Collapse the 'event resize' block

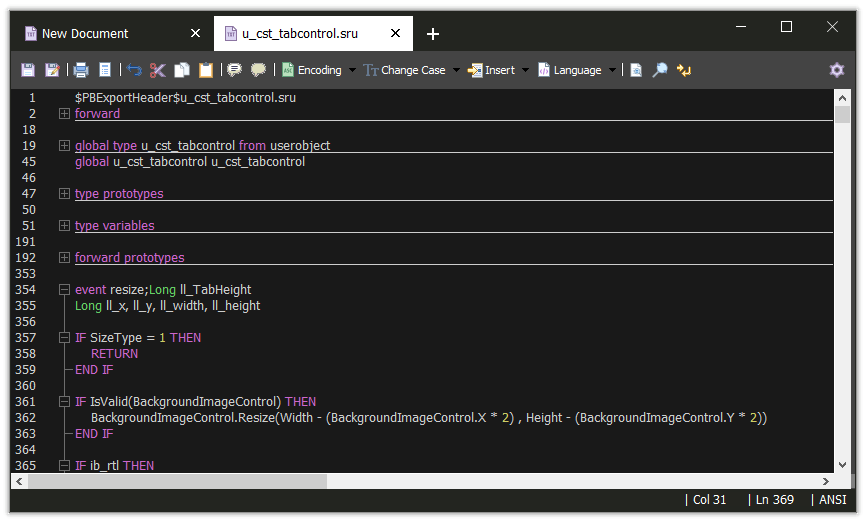tap(64, 290)
